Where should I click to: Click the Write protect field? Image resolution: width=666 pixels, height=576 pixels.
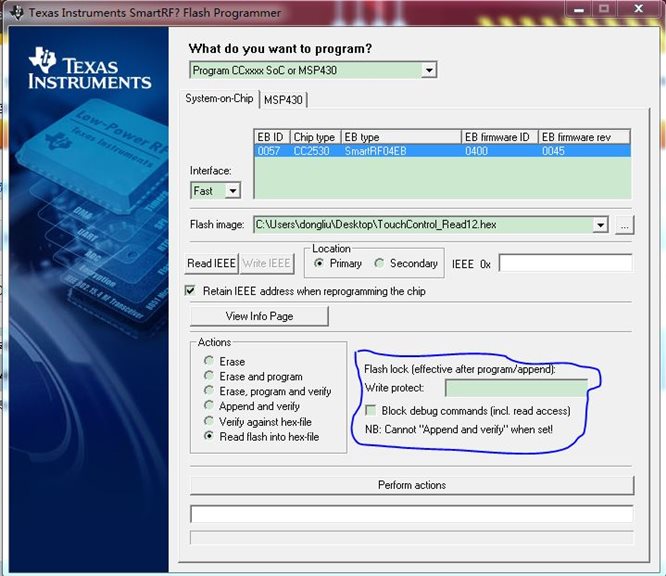tap(516, 388)
